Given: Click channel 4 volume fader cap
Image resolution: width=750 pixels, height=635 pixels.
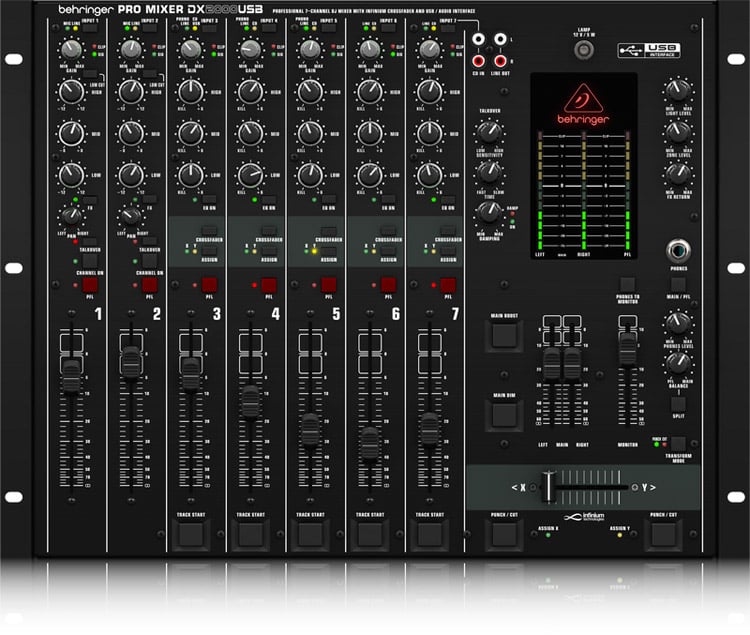Looking at the screenshot, I should [250, 403].
